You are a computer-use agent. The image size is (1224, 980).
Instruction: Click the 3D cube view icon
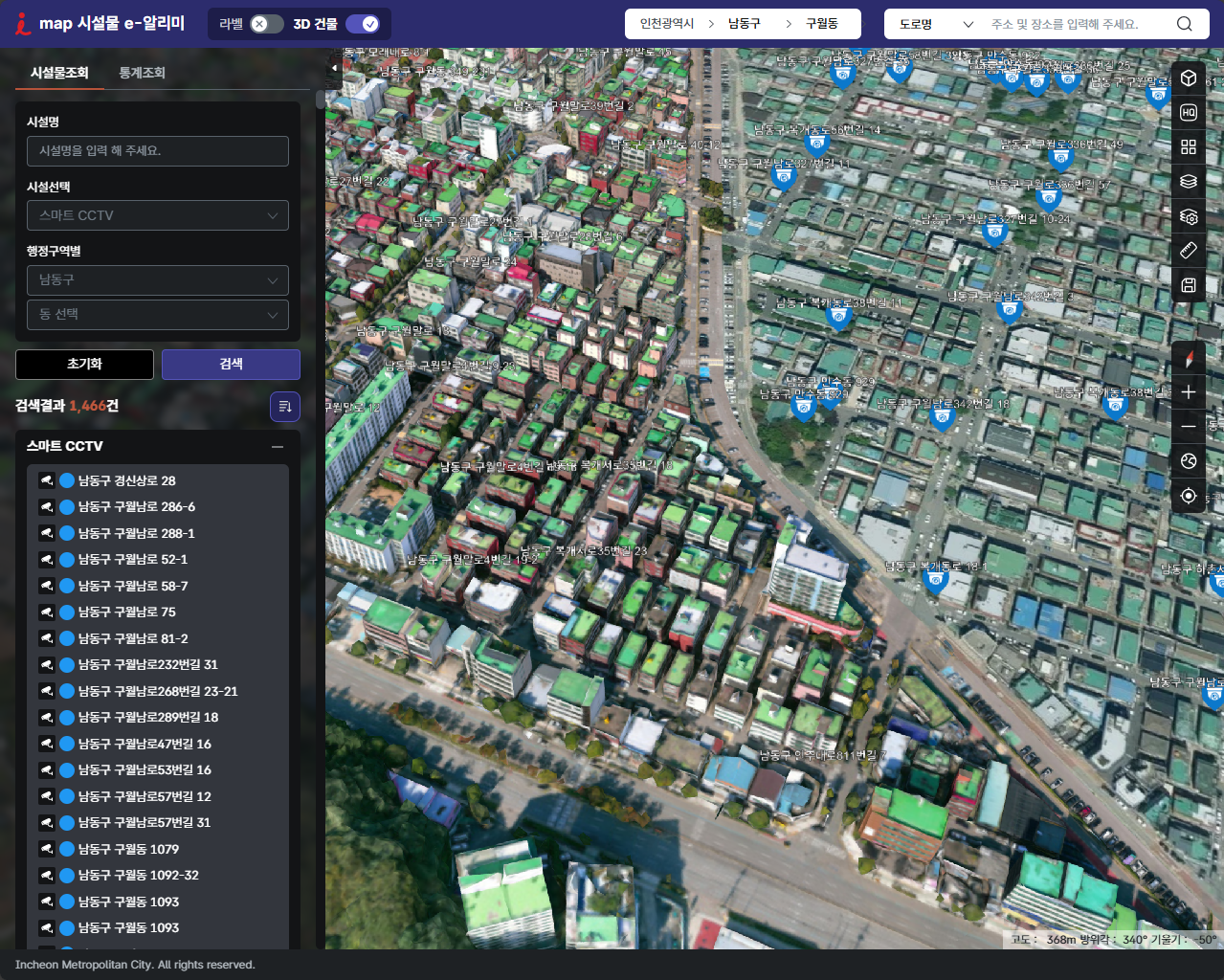(1189, 78)
